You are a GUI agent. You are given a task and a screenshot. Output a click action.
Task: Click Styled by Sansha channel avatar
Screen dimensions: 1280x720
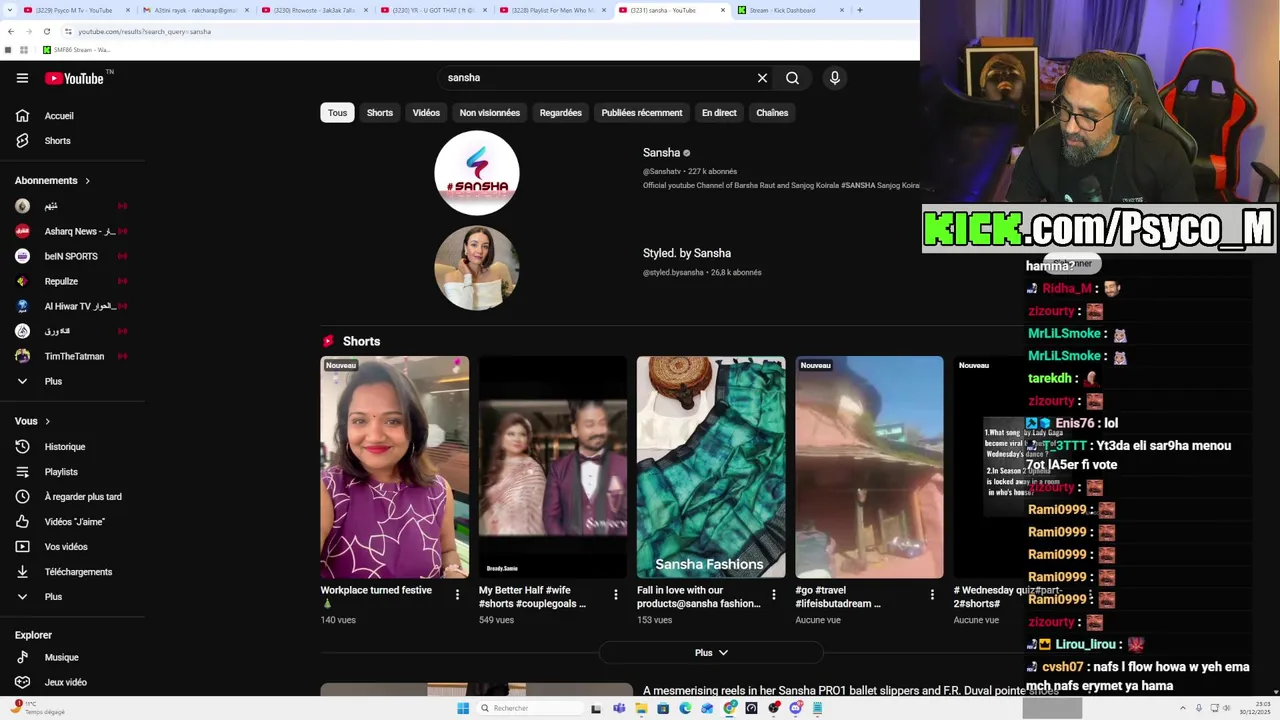point(477,268)
